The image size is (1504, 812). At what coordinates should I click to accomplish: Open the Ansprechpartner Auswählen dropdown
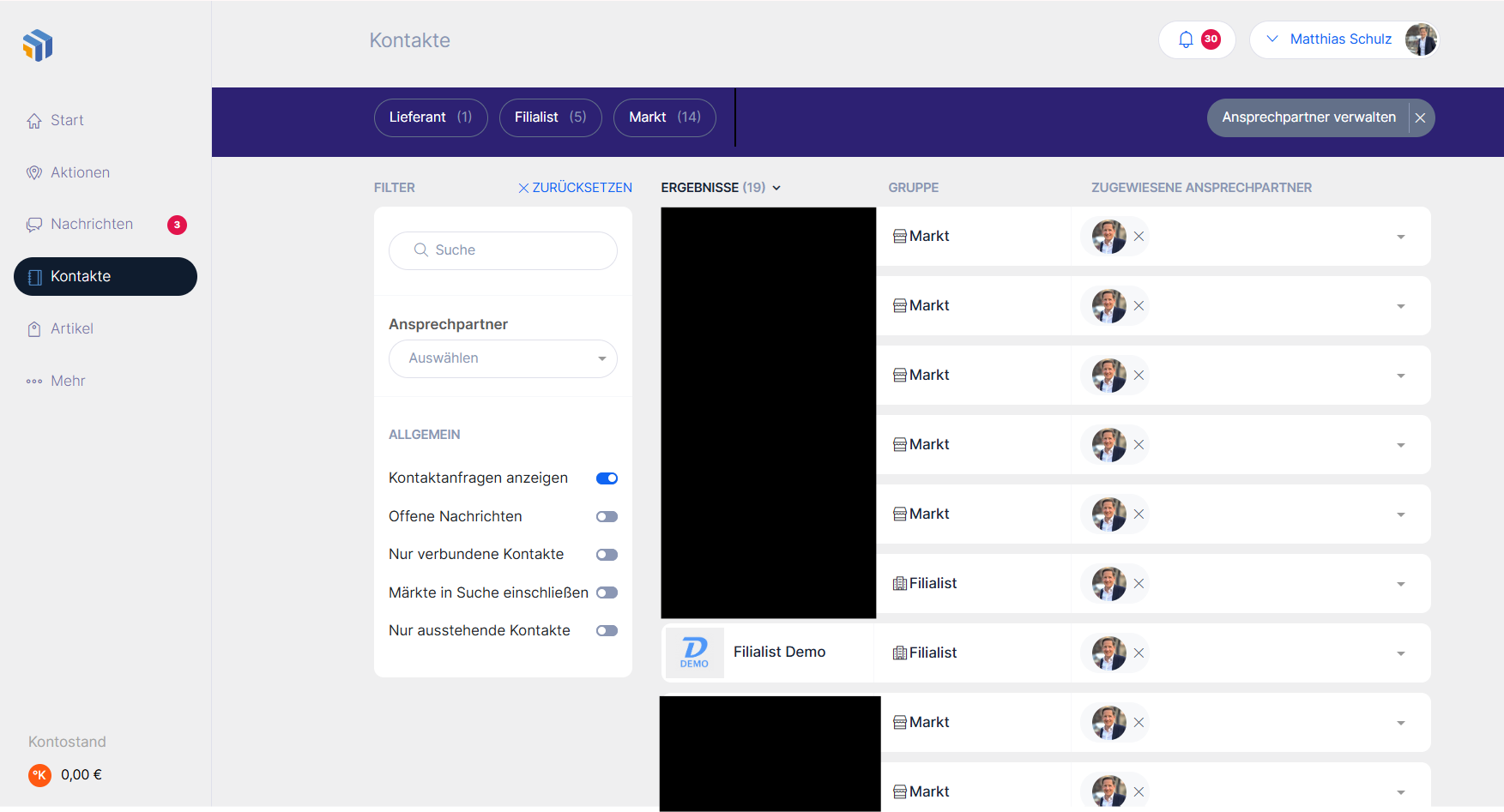point(503,358)
